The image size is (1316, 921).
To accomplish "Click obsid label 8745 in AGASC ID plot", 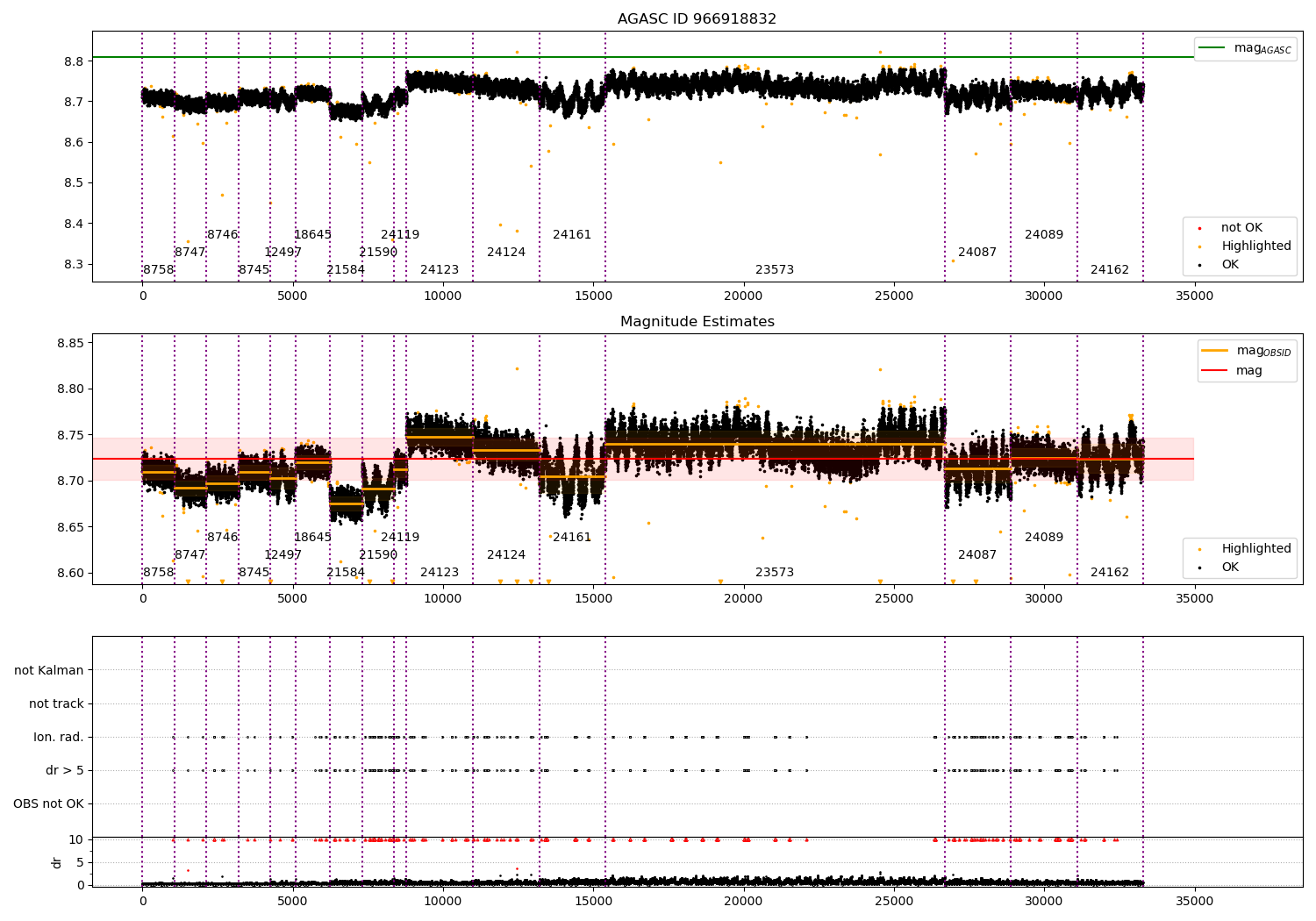I will pos(254,269).
